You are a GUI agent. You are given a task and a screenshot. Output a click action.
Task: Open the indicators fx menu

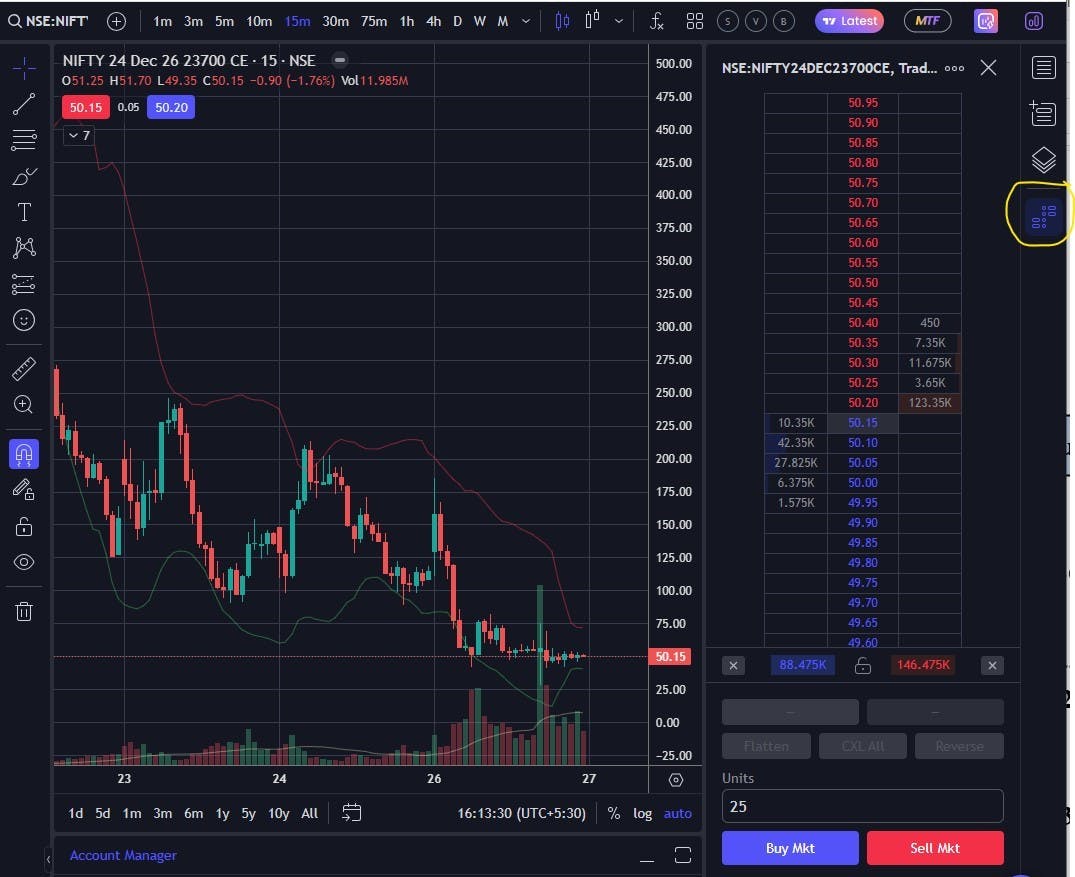[x=656, y=21]
